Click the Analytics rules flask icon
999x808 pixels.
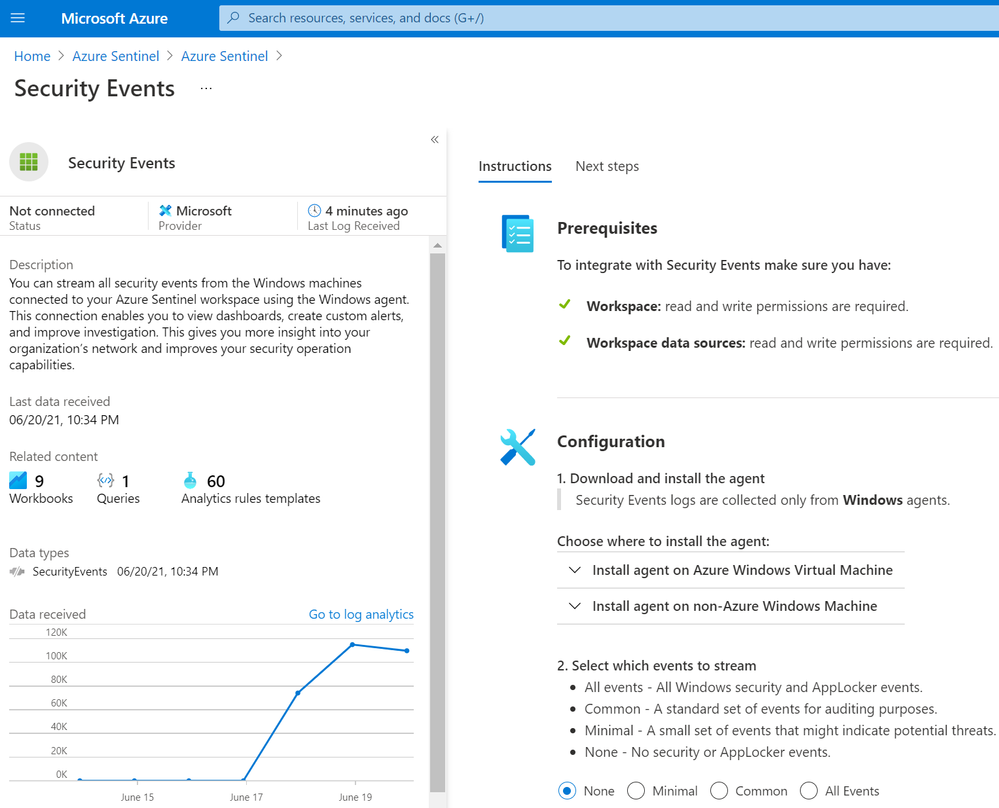point(190,480)
